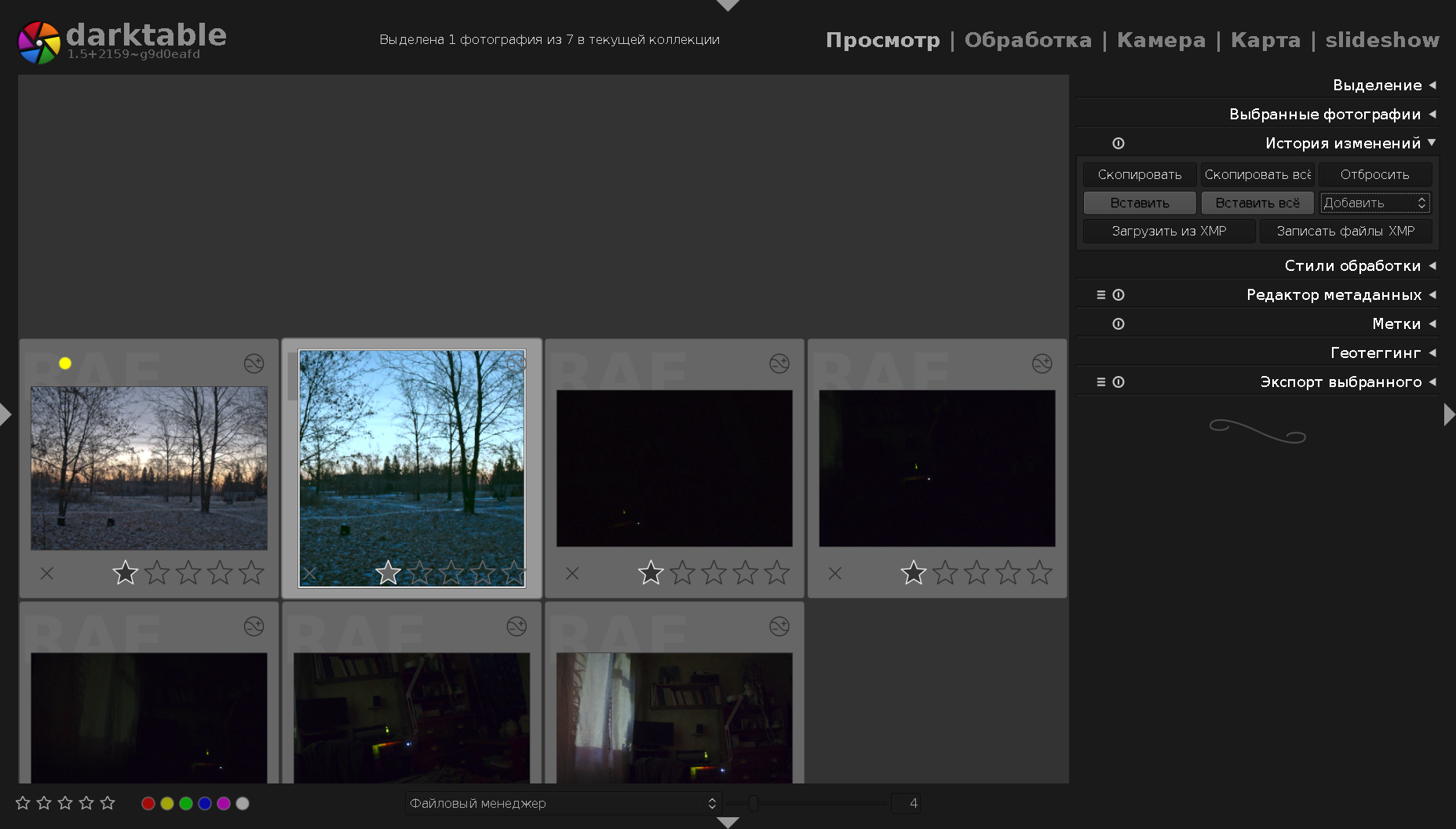Screen dimensions: 1456x829
Task: Click the Загрузить из XMP button
Action: pos(1169,231)
